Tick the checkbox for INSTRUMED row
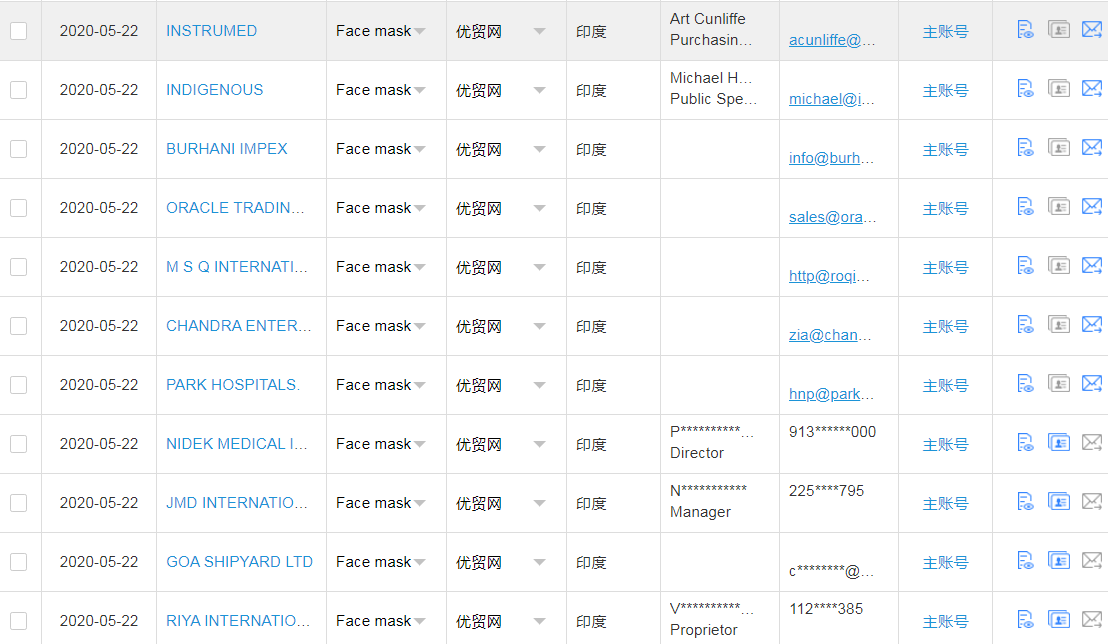The width and height of the screenshot is (1108, 644). click(x=18, y=31)
